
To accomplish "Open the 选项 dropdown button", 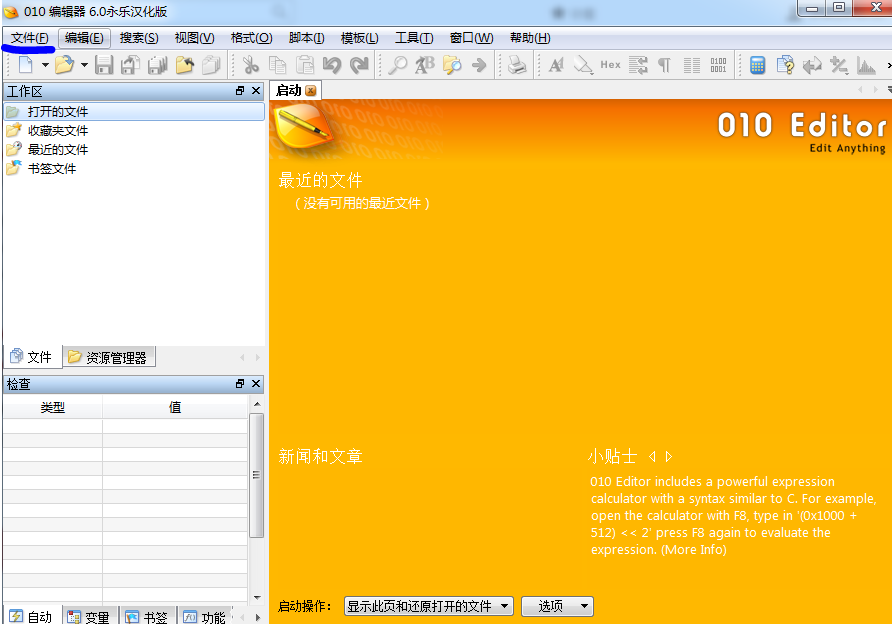I will click(557, 606).
